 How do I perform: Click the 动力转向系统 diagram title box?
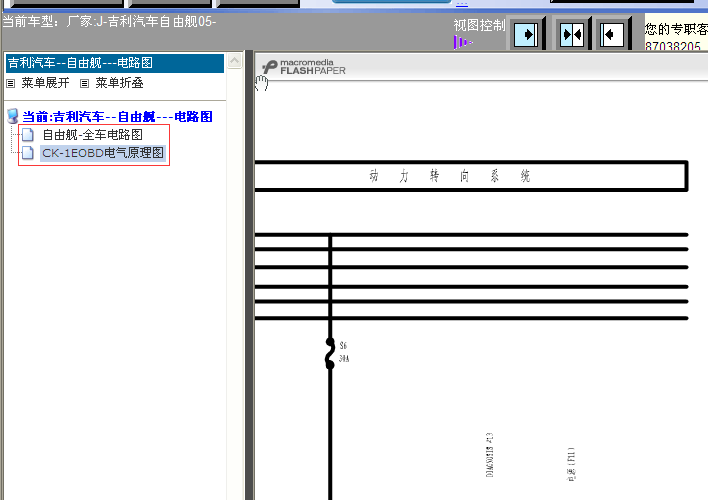471,176
